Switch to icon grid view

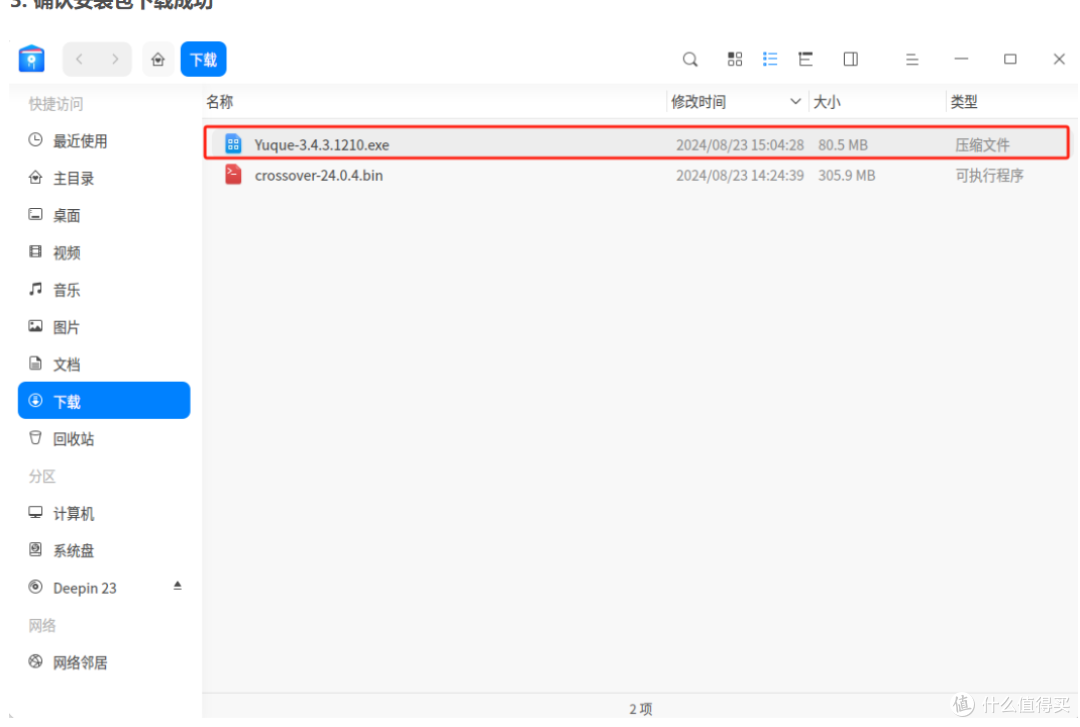pyautogui.click(x=735, y=59)
